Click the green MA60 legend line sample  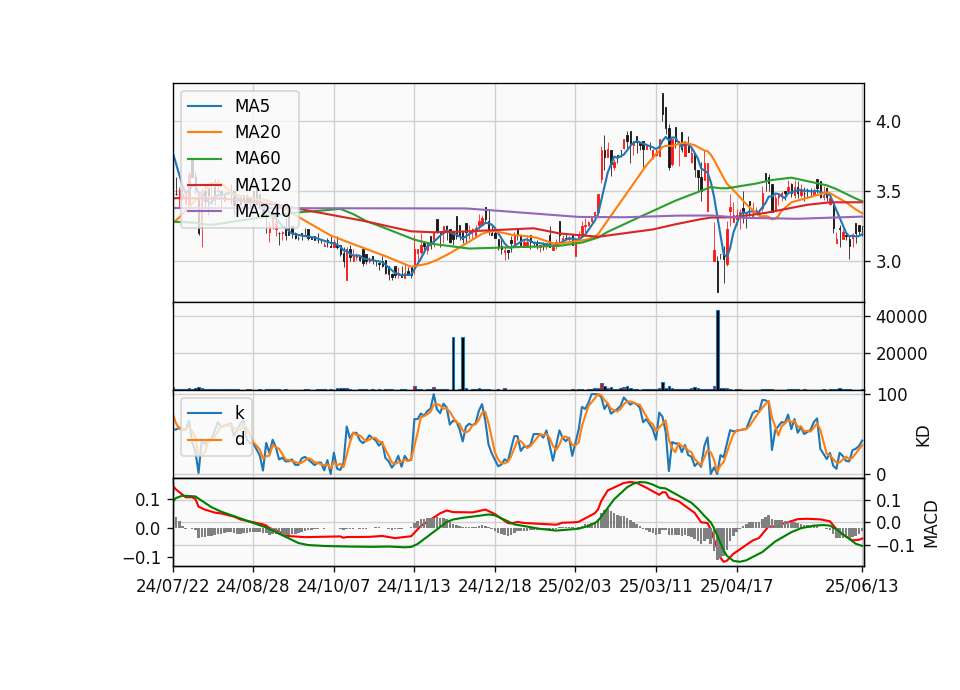tap(204, 159)
